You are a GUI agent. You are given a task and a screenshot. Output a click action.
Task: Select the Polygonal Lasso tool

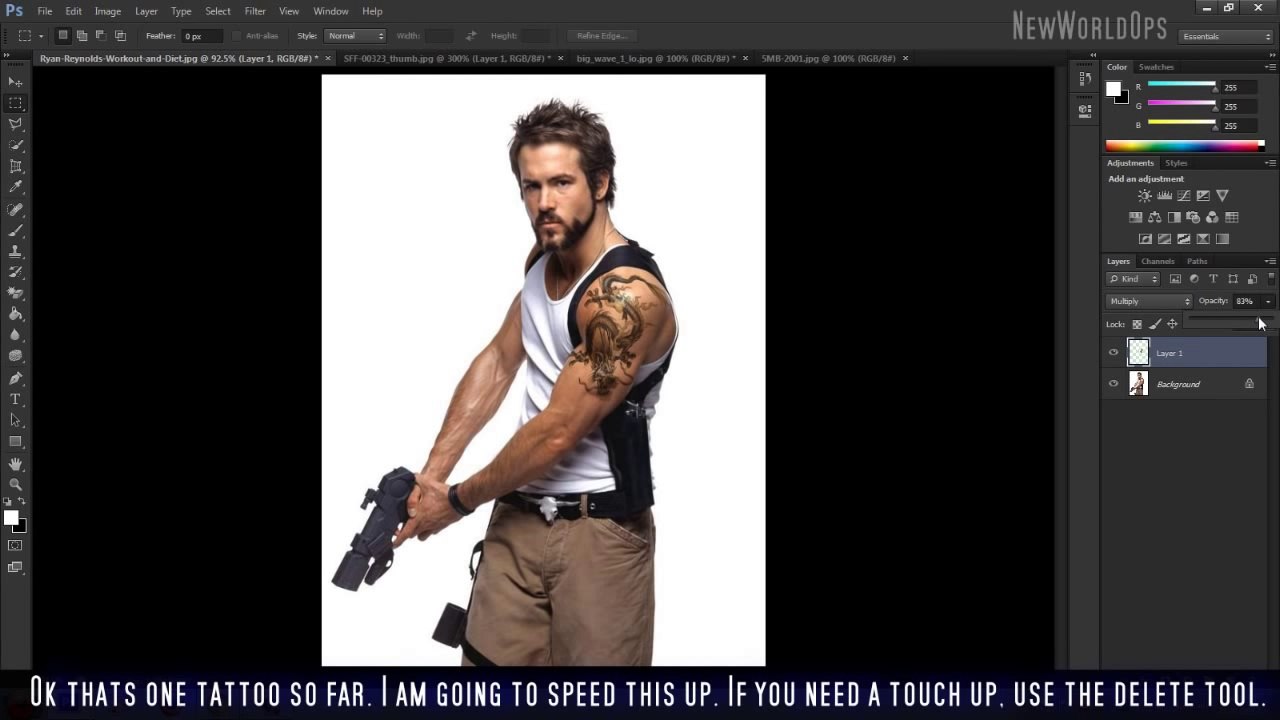pyautogui.click(x=15, y=124)
